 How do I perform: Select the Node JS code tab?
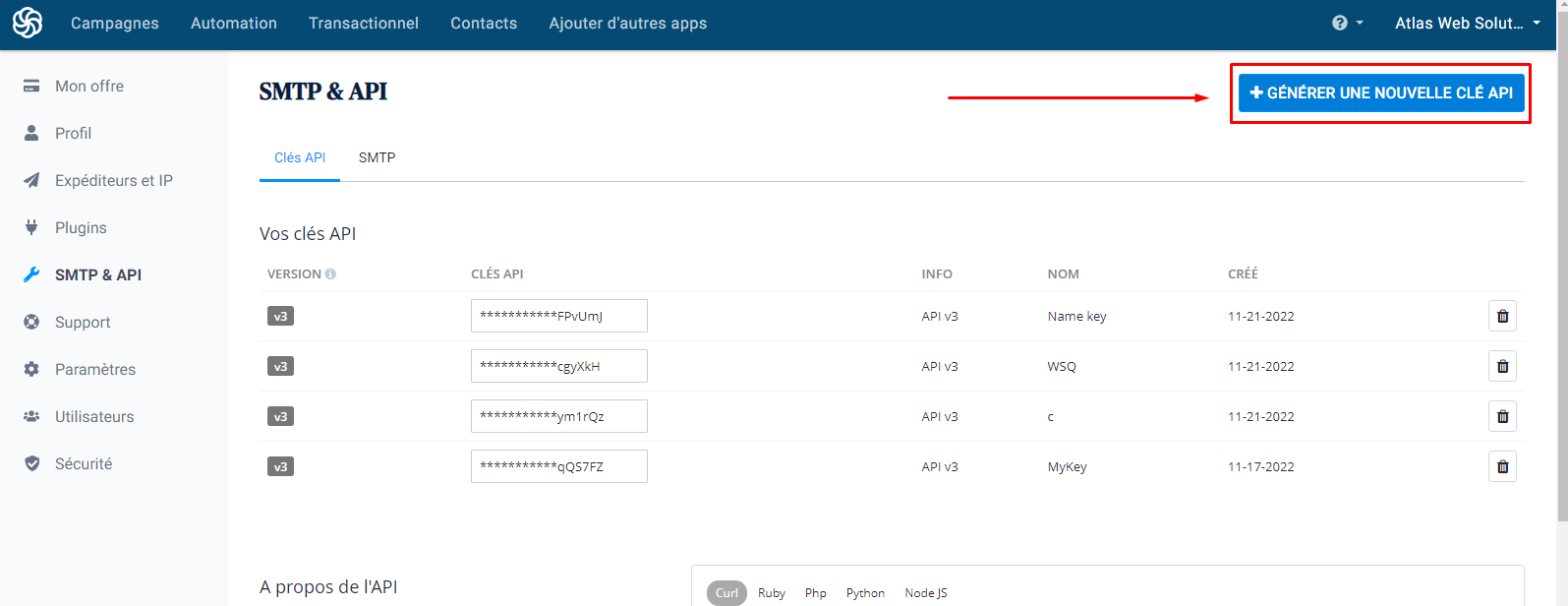coord(926,592)
